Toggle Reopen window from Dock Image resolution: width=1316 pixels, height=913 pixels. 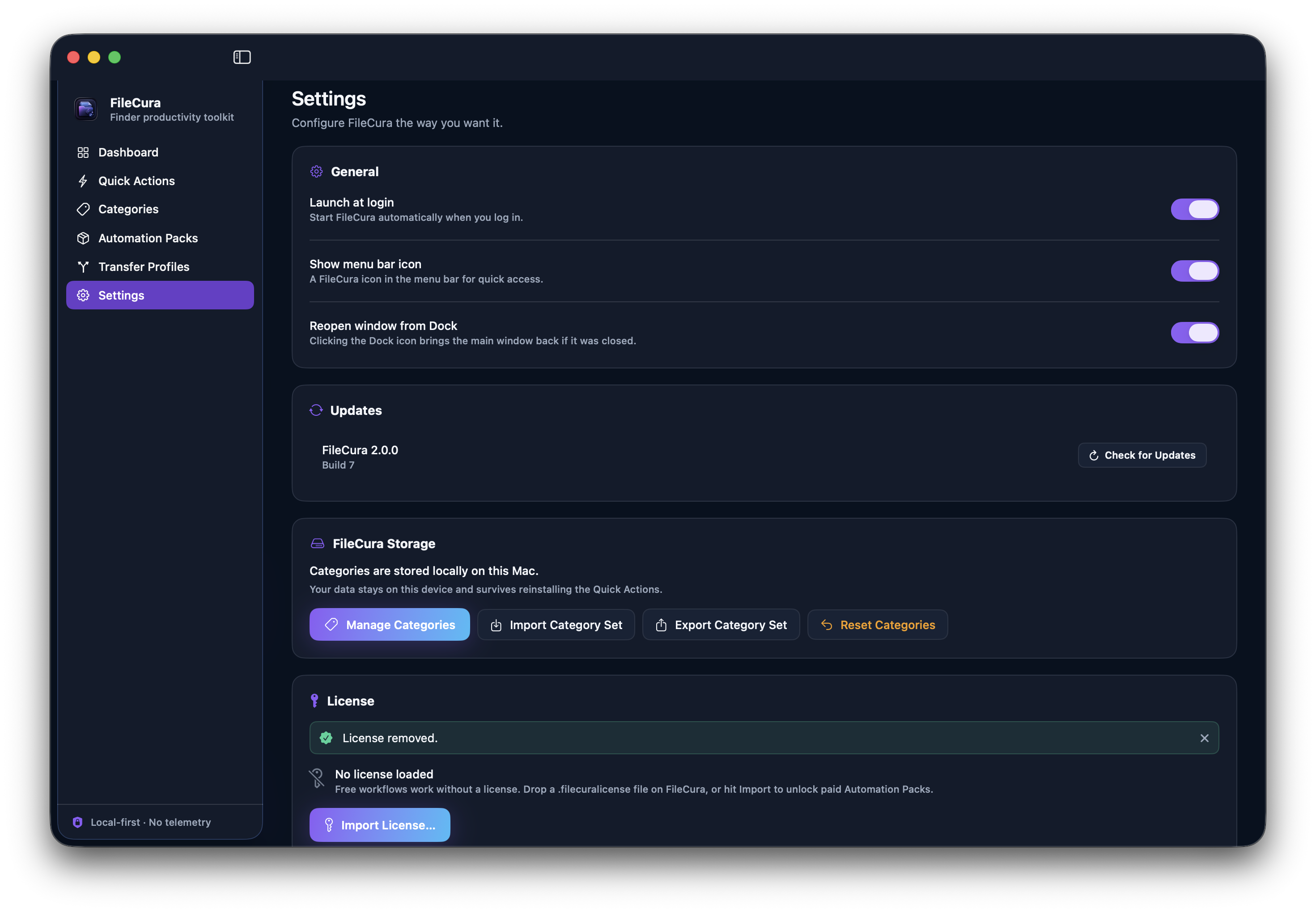click(x=1195, y=333)
